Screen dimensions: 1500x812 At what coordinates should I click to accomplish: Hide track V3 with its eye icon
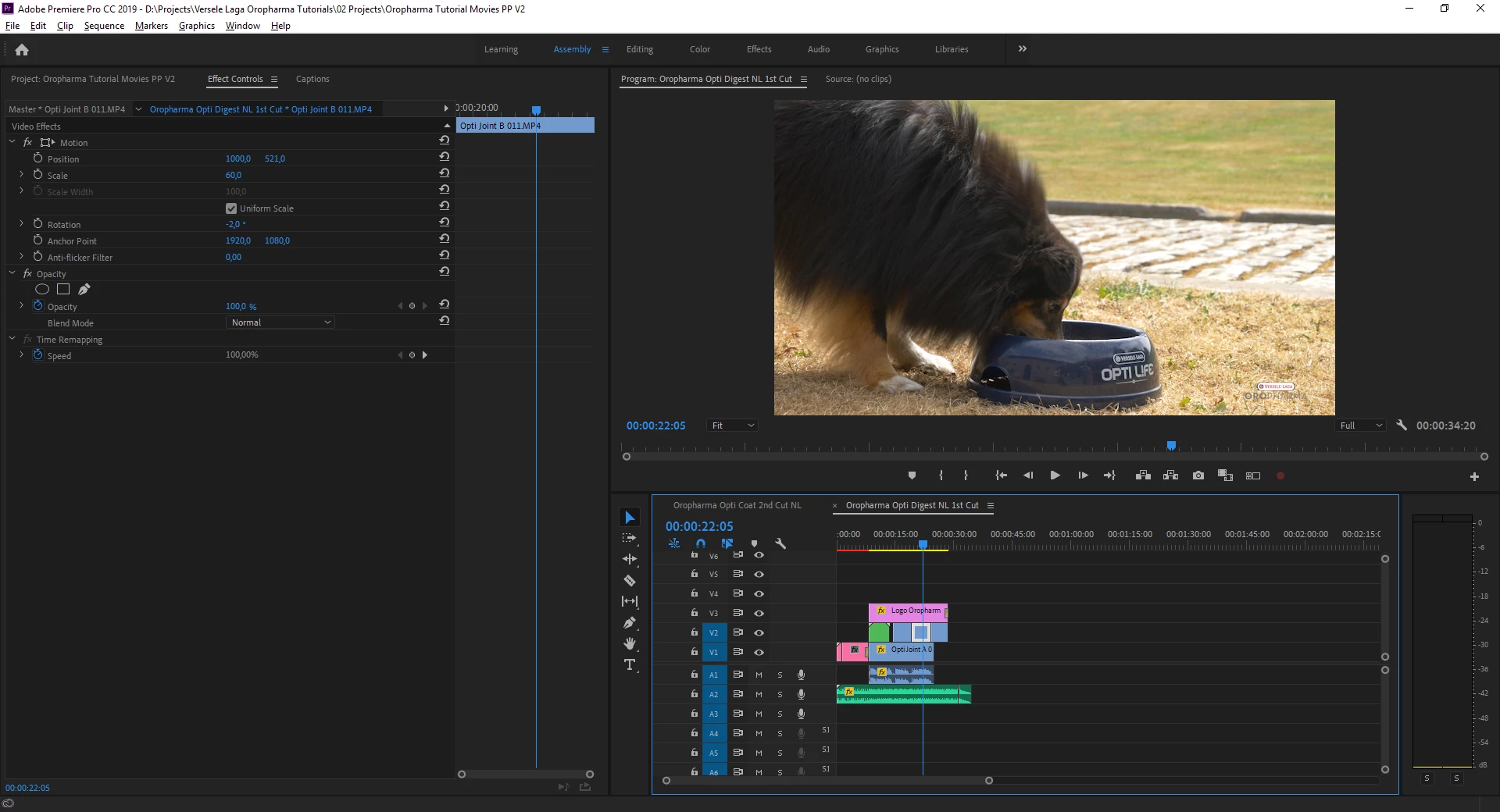[759, 613]
